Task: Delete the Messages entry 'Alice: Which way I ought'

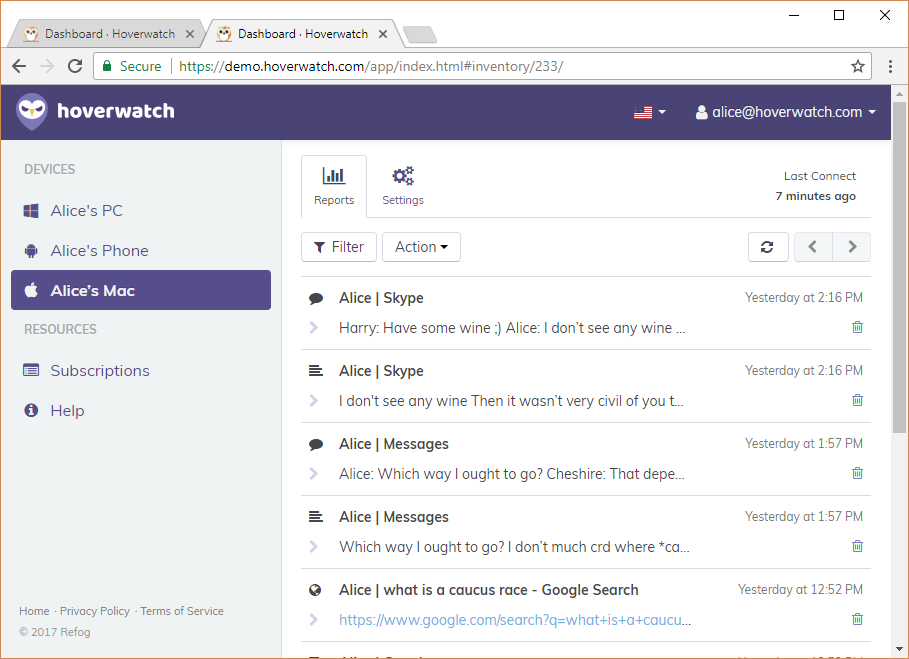Action: 857,473
